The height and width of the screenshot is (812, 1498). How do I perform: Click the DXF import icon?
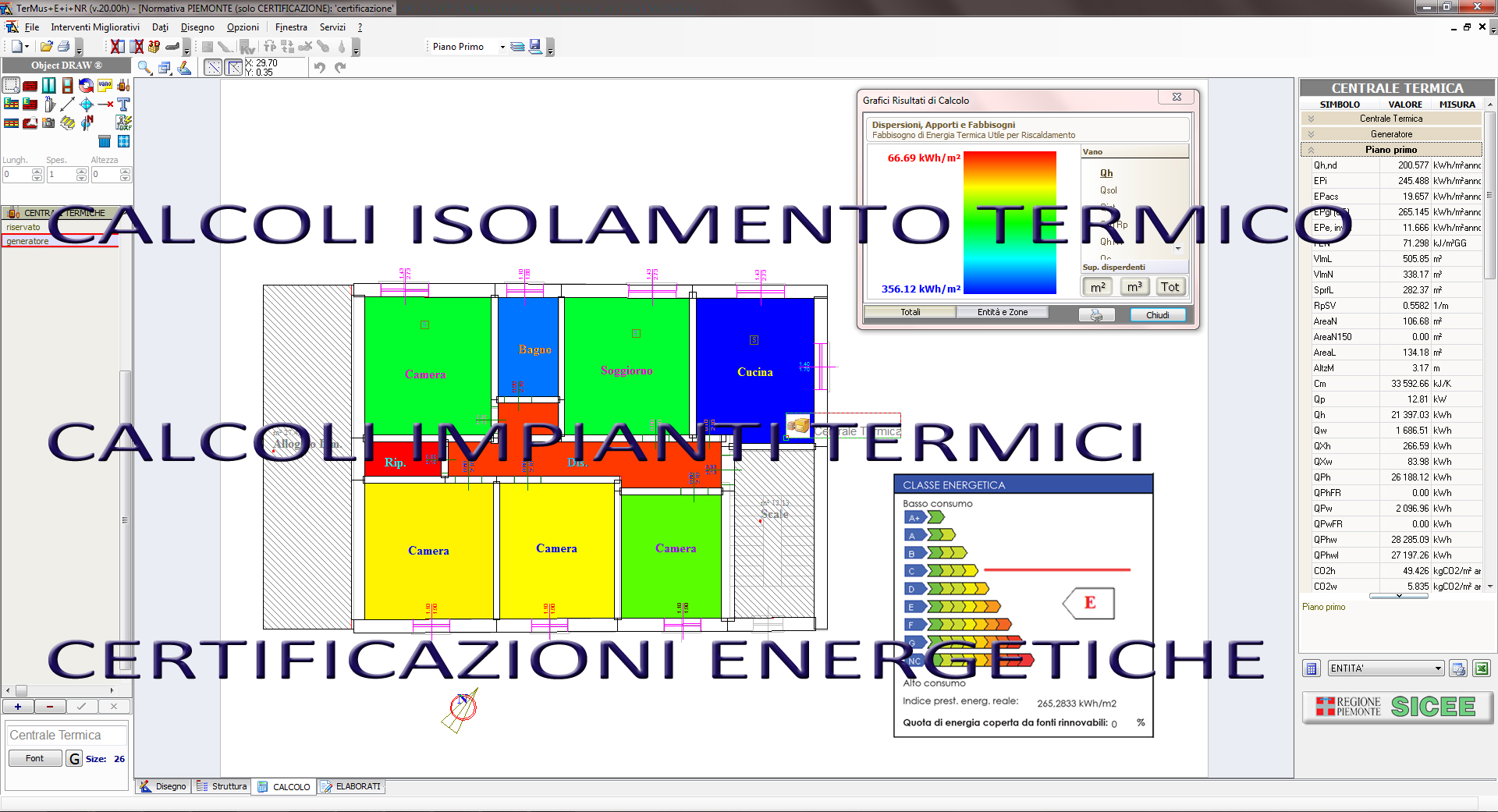pos(123,122)
